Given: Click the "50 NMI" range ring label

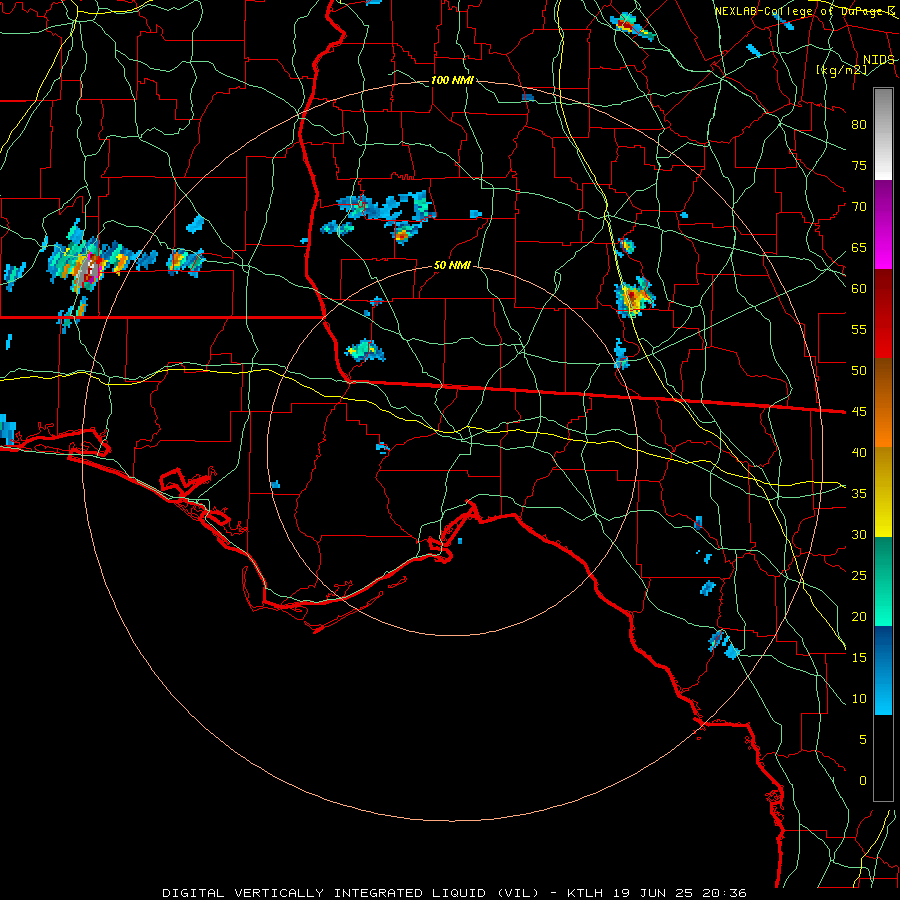Looking at the screenshot, I should click(452, 265).
